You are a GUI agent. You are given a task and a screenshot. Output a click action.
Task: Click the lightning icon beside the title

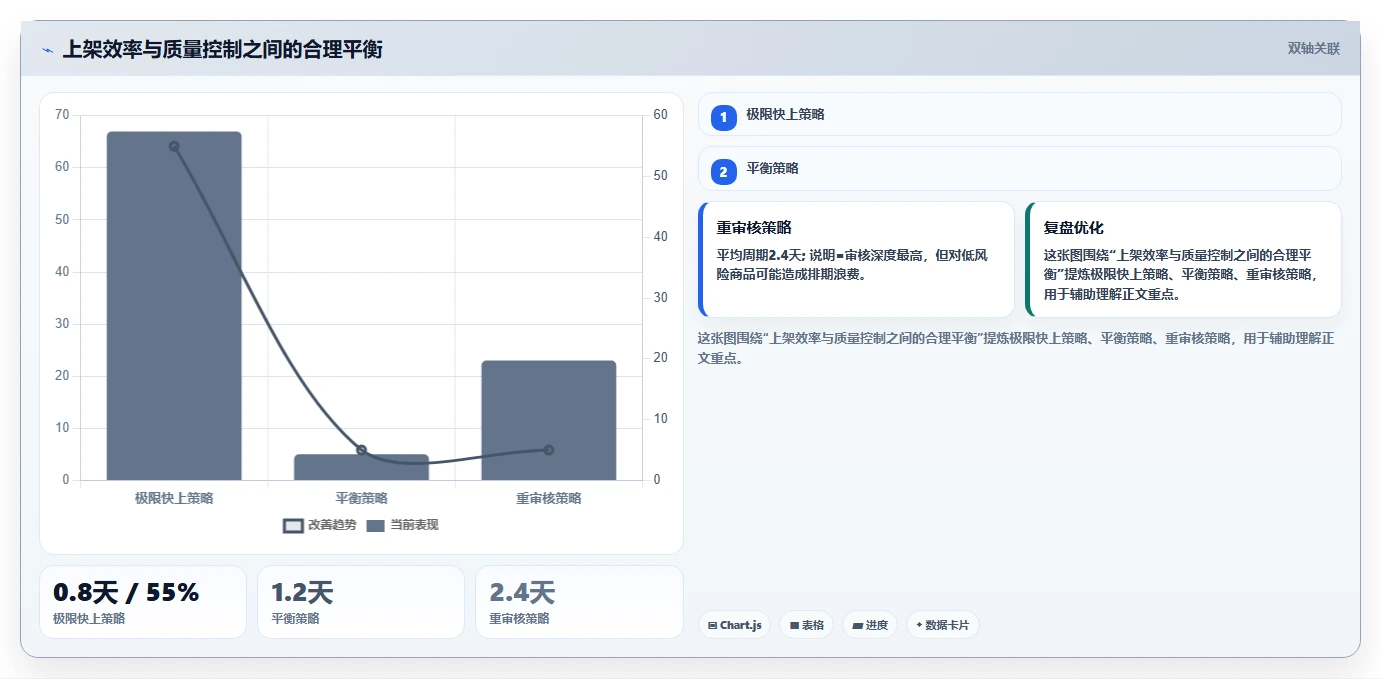[x=47, y=50]
